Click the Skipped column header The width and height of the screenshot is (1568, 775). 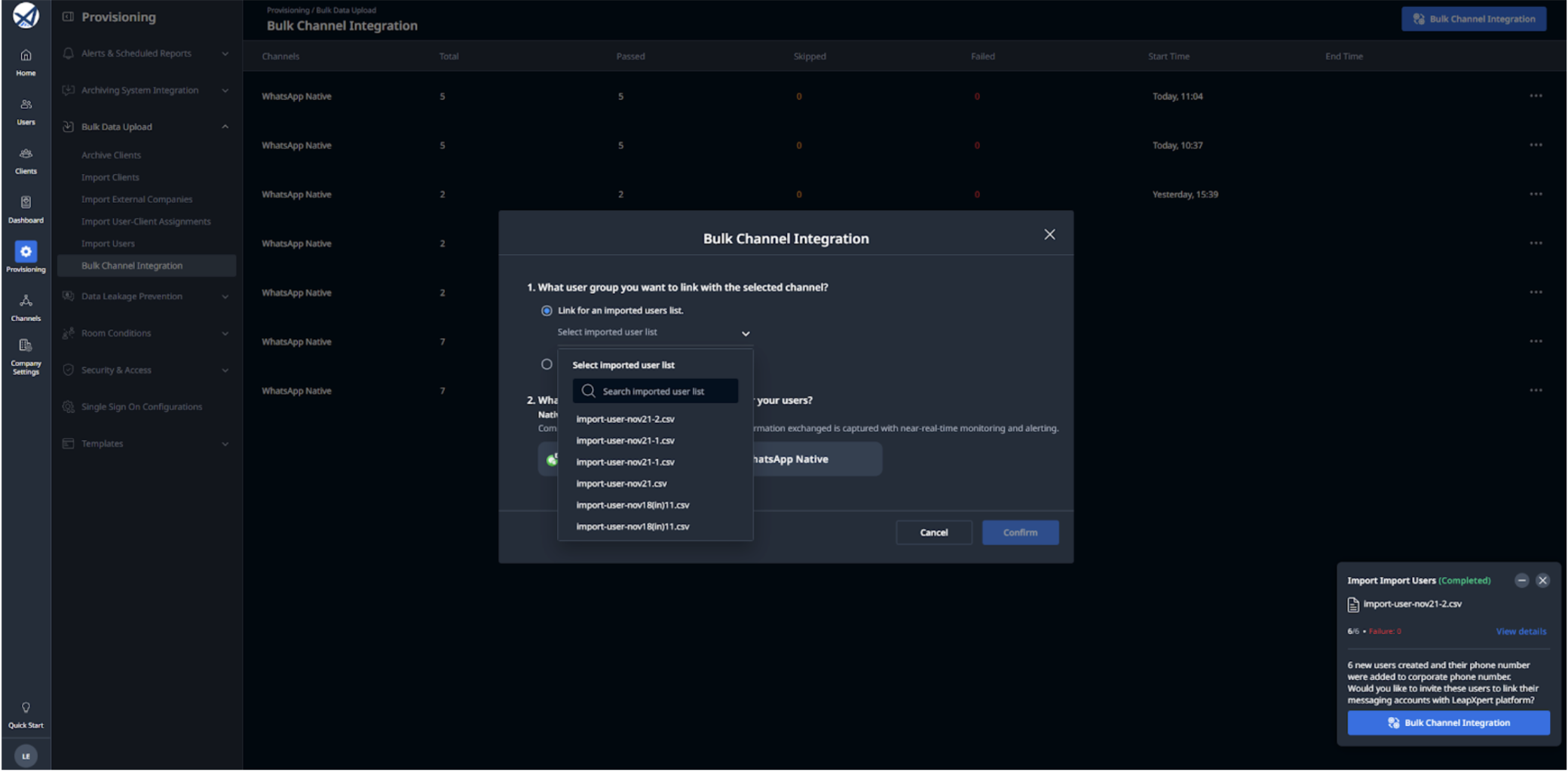click(810, 57)
